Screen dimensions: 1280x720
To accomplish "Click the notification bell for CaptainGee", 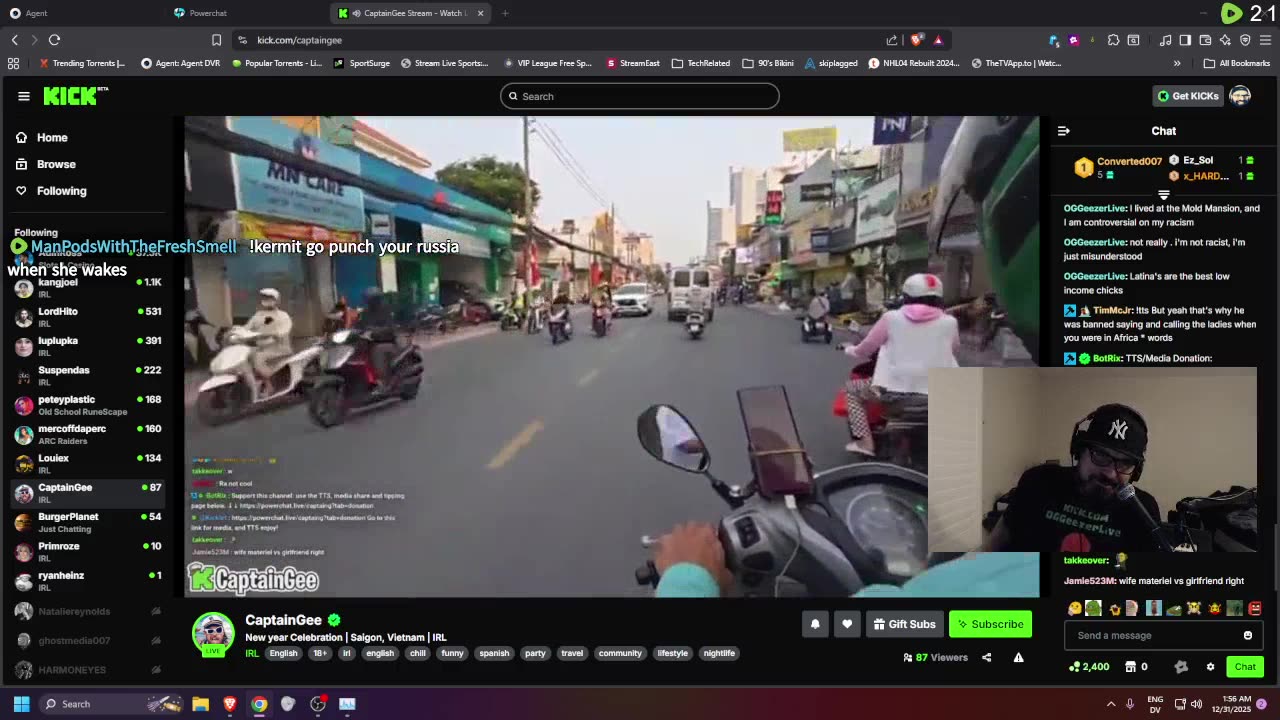I will [x=815, y=624].
